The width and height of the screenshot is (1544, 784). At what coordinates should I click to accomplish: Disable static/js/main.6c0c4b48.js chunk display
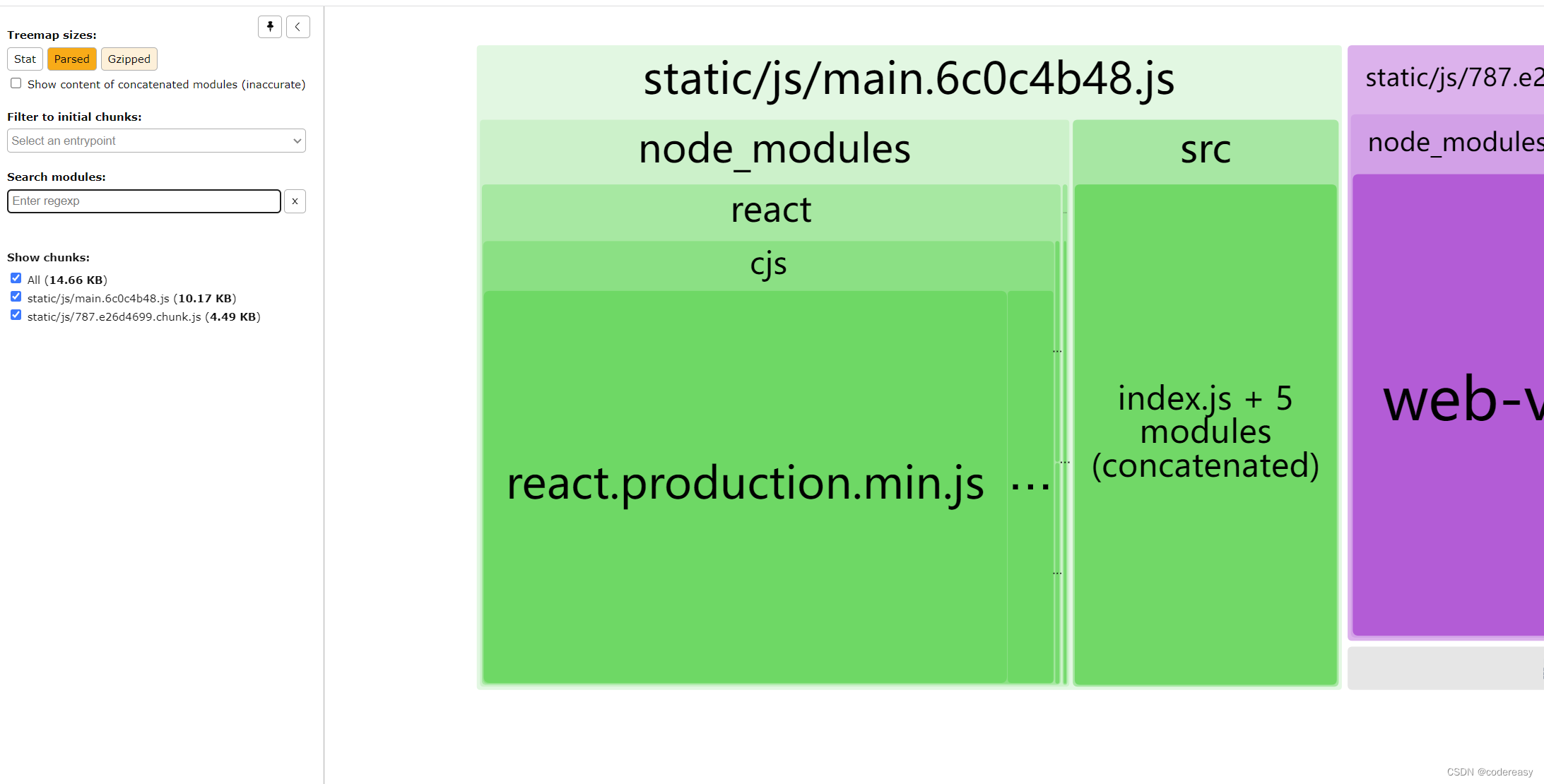14,298
